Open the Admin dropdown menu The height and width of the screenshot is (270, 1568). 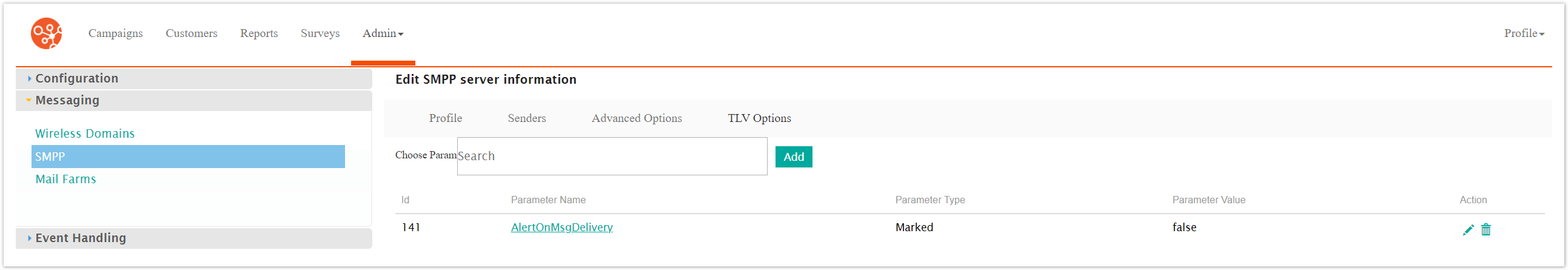click(382, 33)
